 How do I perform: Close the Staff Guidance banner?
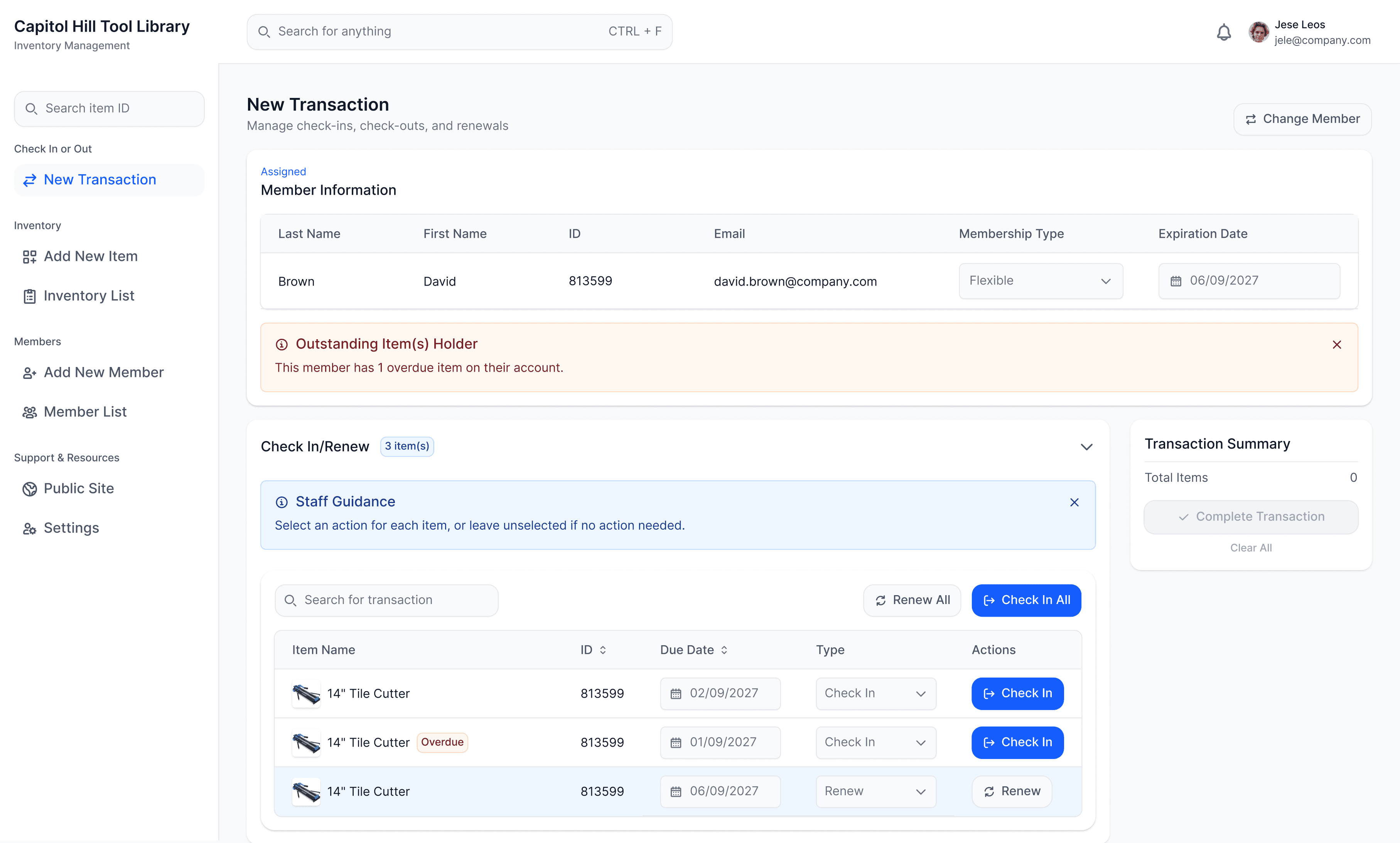coord(1074,502)
